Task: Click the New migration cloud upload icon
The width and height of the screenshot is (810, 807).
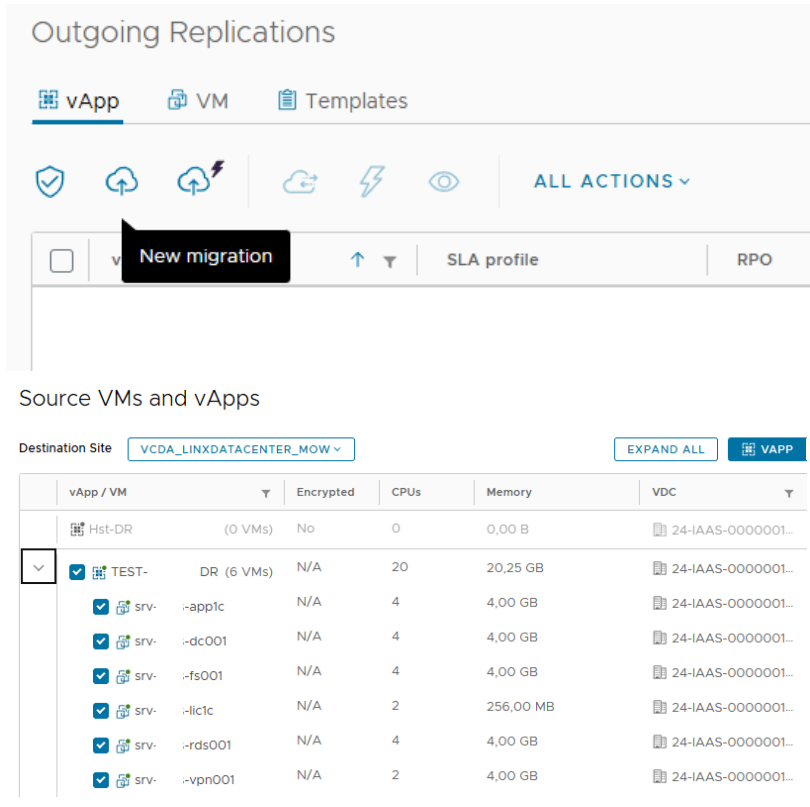Action: coord(121,182)
